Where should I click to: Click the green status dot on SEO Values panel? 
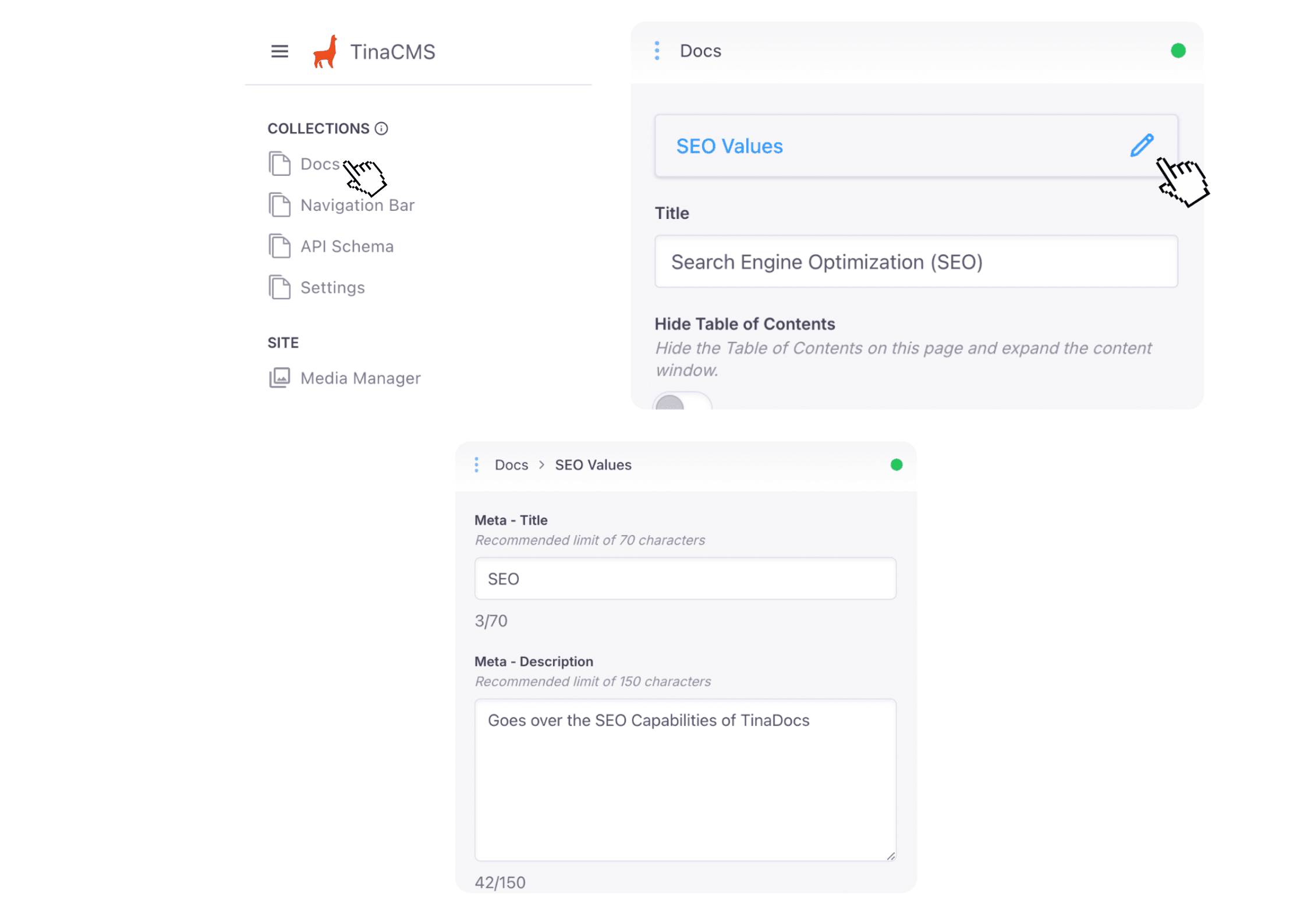(x=897, y=465)
